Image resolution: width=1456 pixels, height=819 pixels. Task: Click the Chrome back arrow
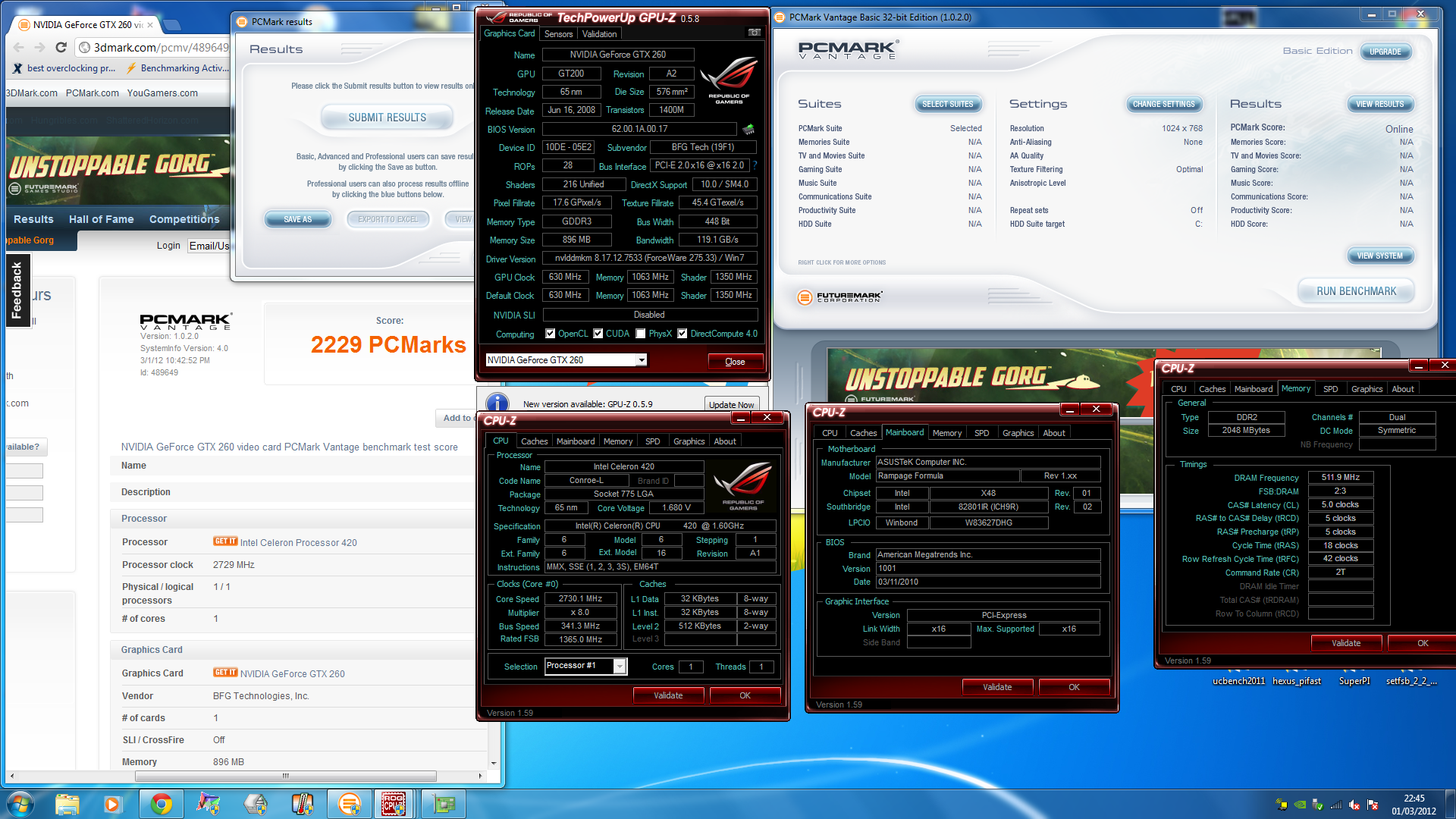18,47
